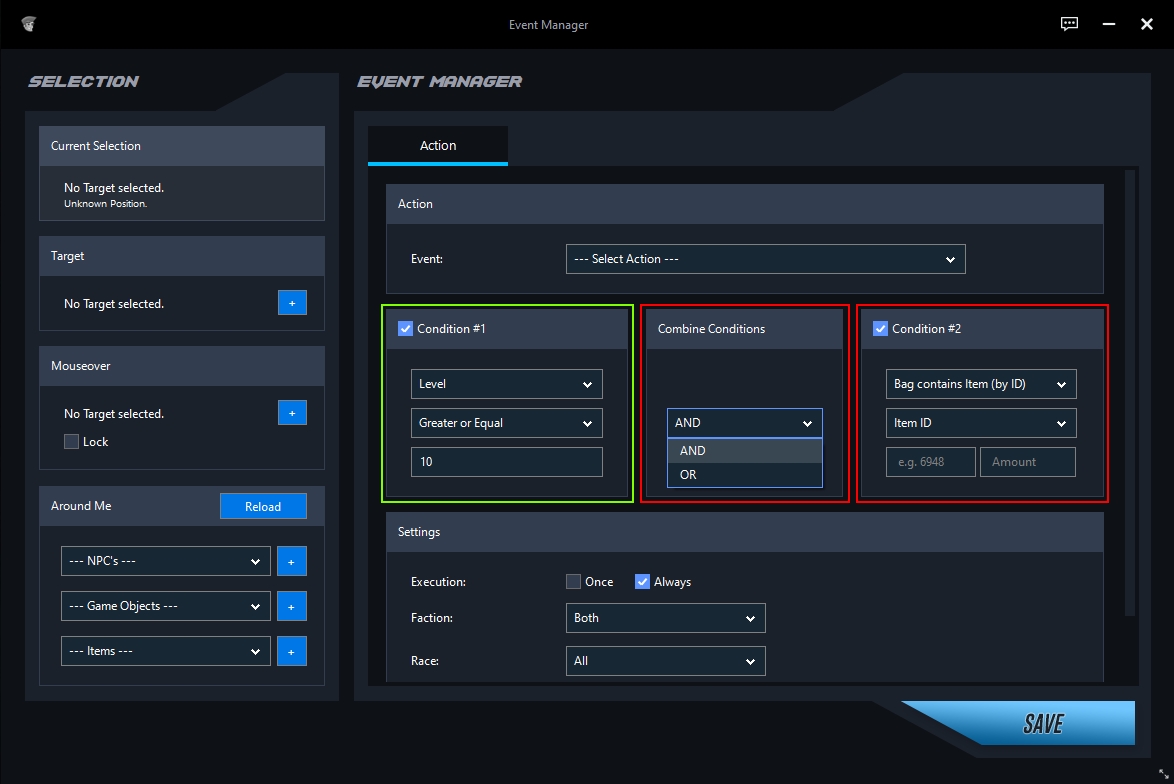Viewport: 1174px width, 784px height.
Task: Click the resize grip icon in corner
Action: click(x=1163, y=774)
